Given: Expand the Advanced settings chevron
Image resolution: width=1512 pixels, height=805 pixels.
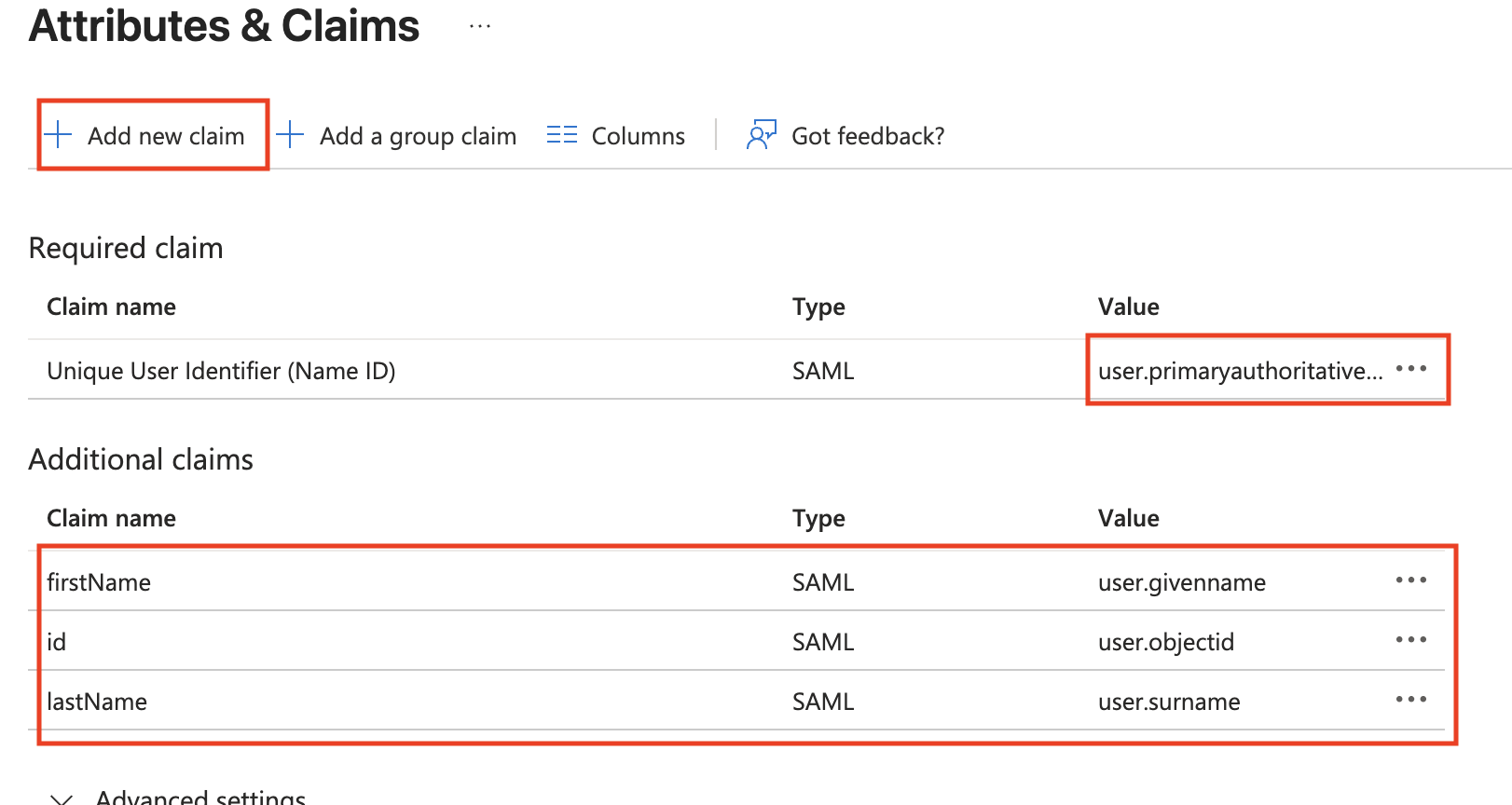Looking at the screenshot, I should pyautogui.click(x=62, y=798).
